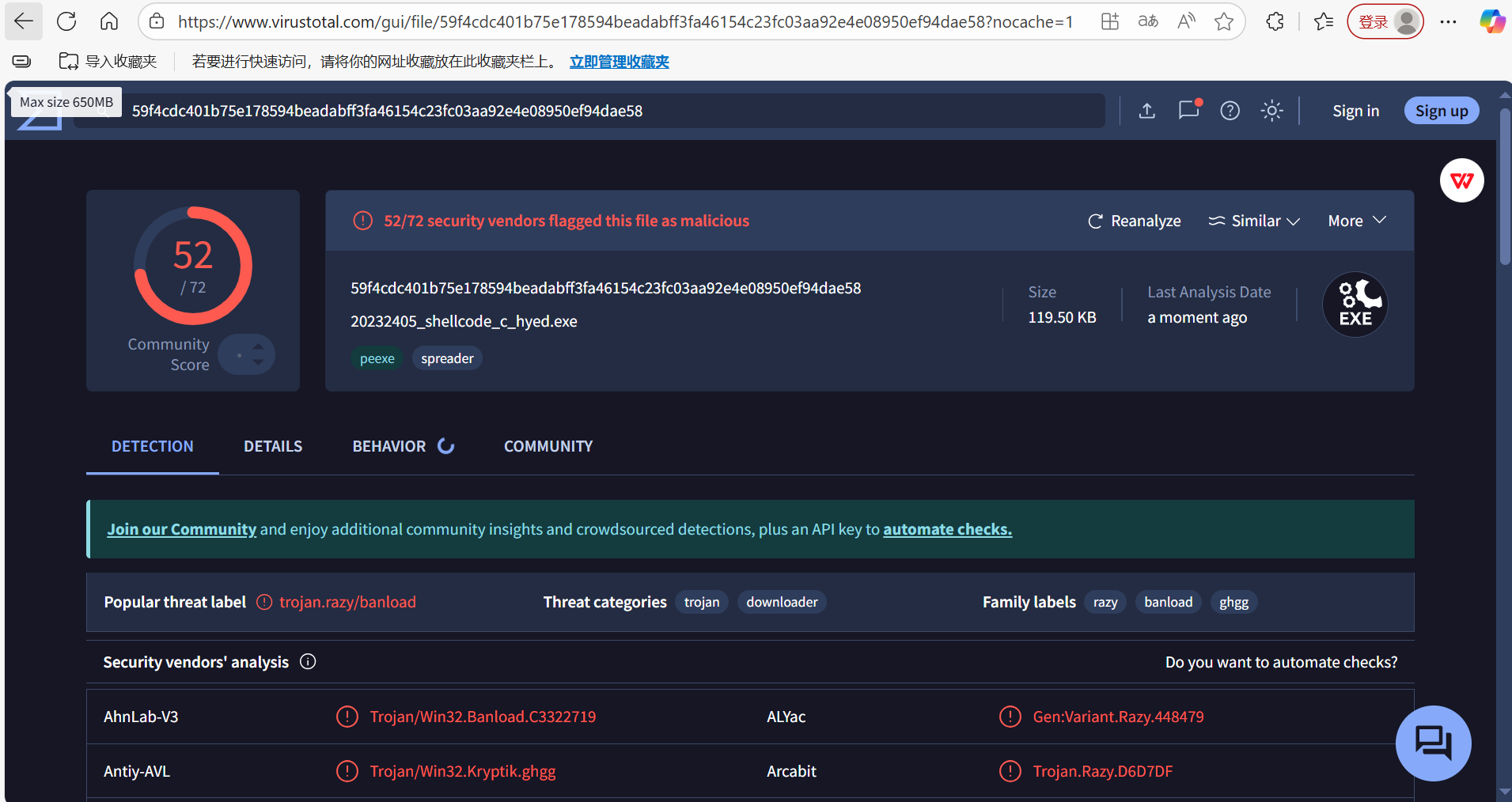Click the Reanalyze button
Image resolution: width=1512 pixels, height=802 pixels.
[1134, 221]
